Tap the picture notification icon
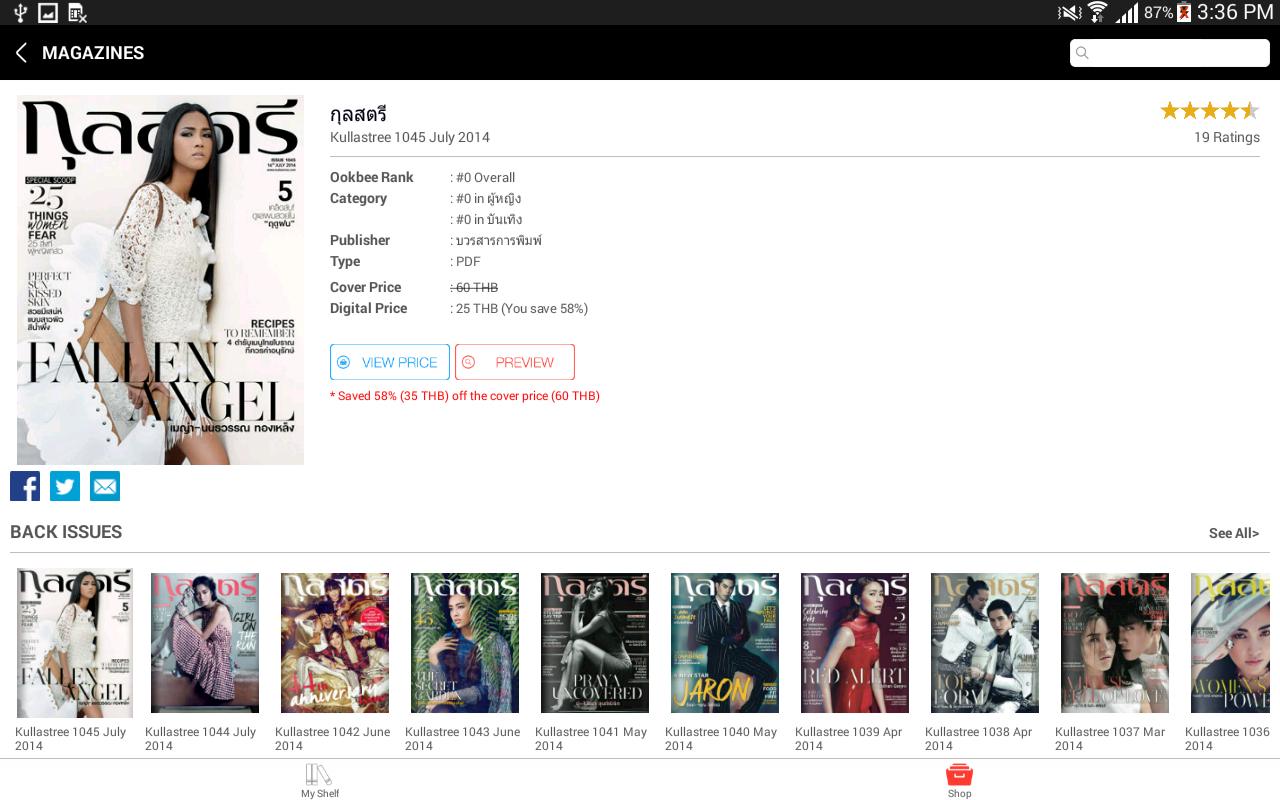 [x=48, y=13]
